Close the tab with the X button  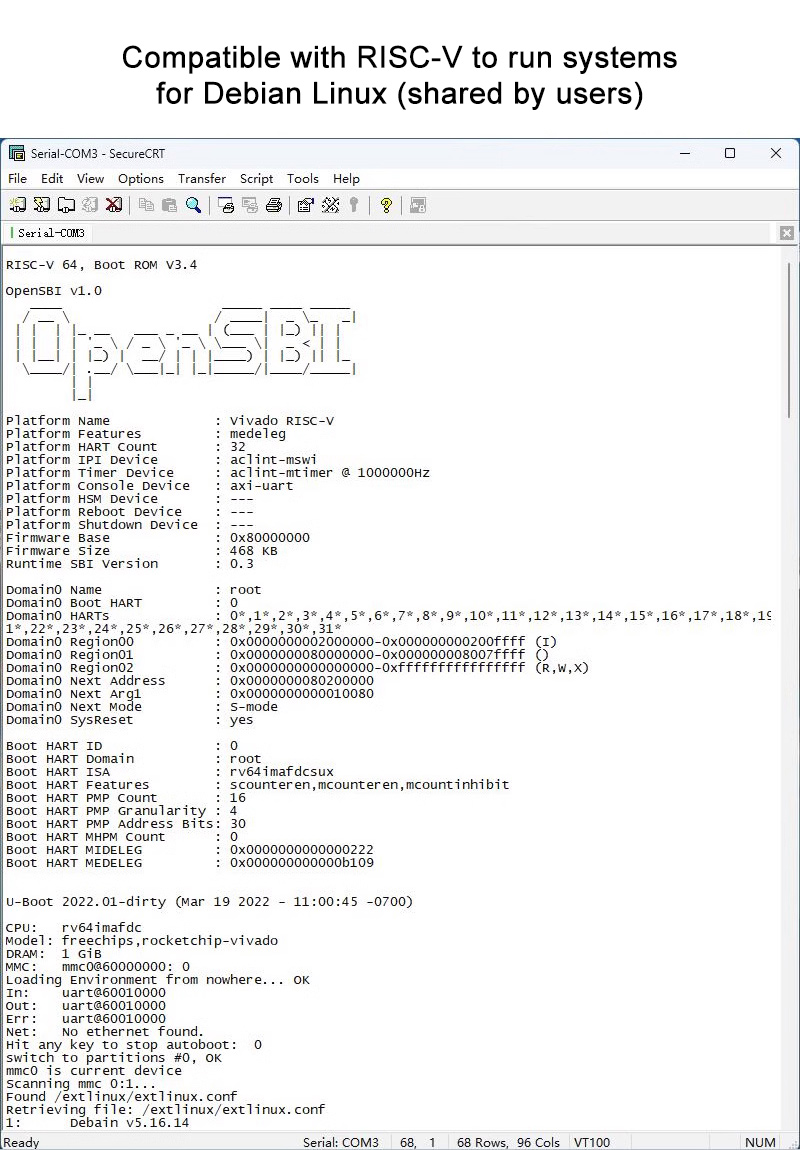click(786, 233)
